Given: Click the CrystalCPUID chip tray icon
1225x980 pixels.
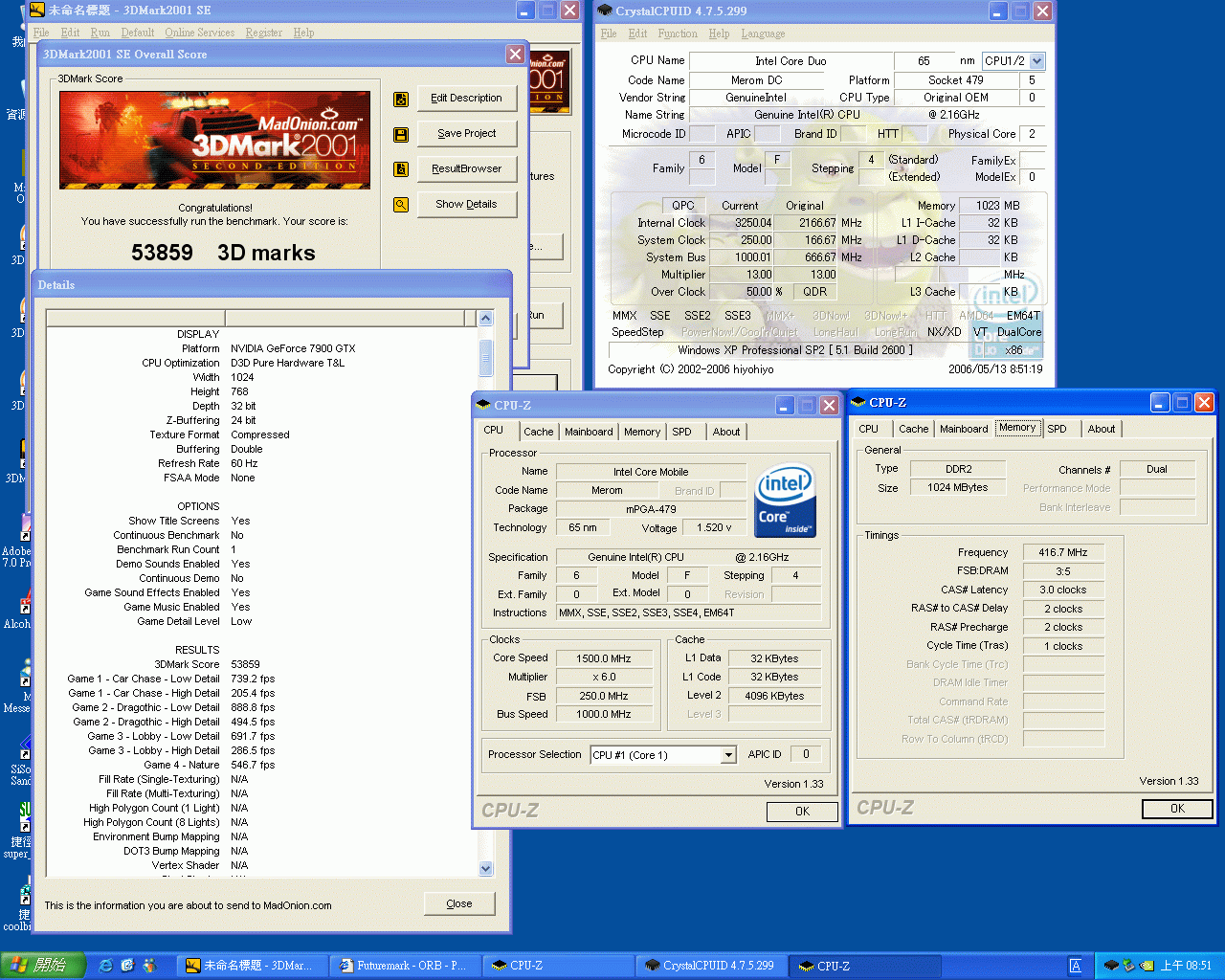Looking at the screenshot, I should click(x=1112, y=966).
